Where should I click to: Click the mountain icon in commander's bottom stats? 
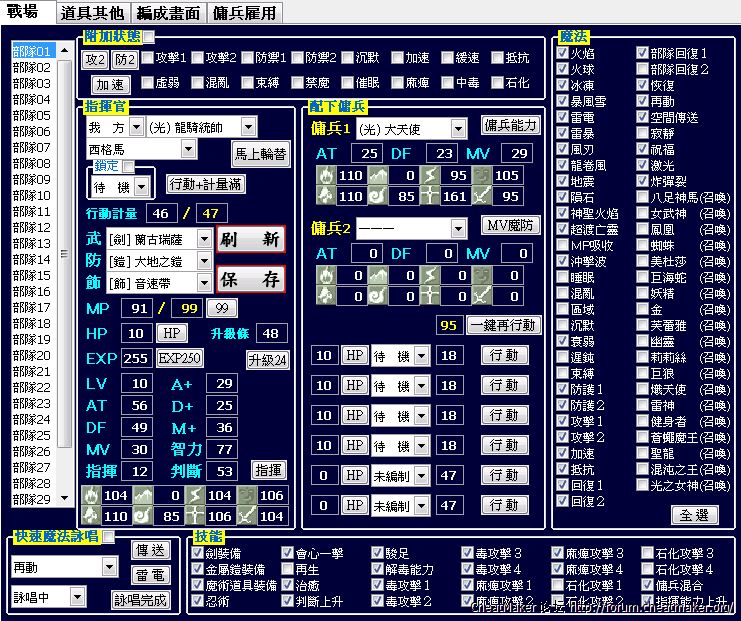point(144,496)
